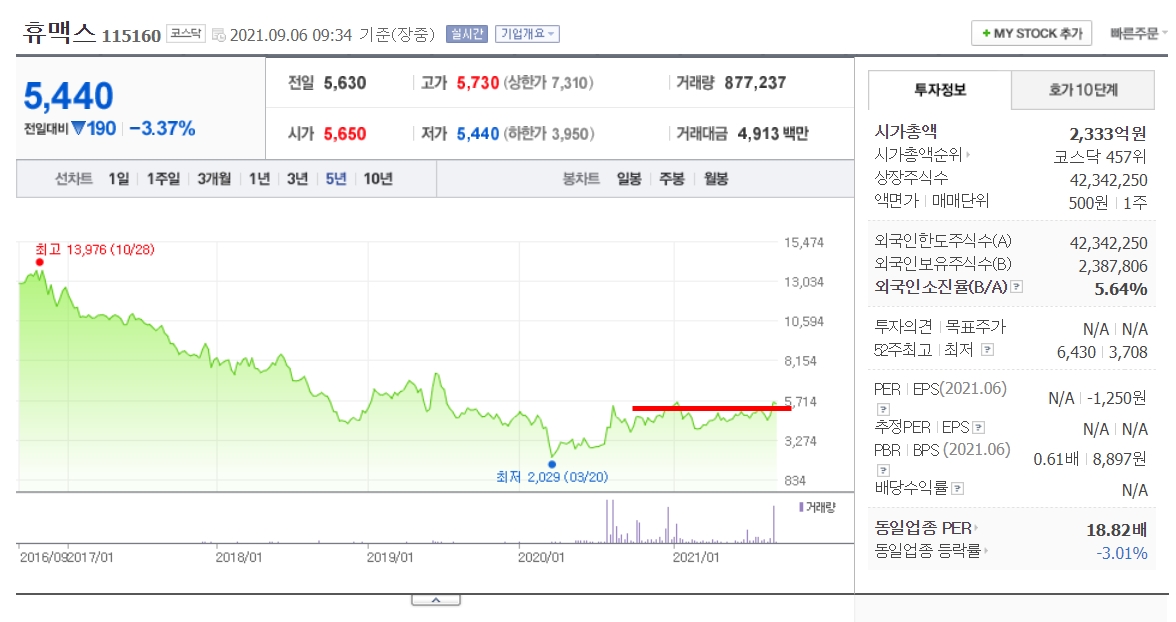Click the 외국인소진율 value 5.64%
Viewport: 1176px width, 622px height.
[1120, 289]
